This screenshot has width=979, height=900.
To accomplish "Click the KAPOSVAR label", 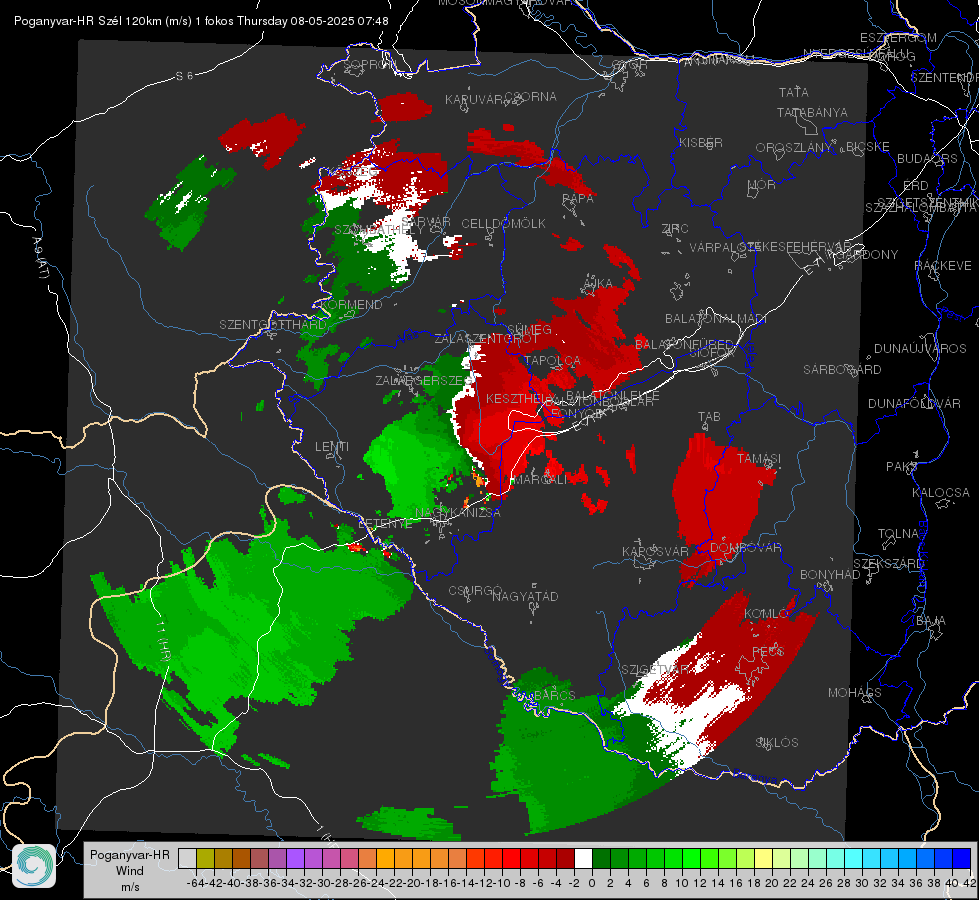I will coord(655,551).
